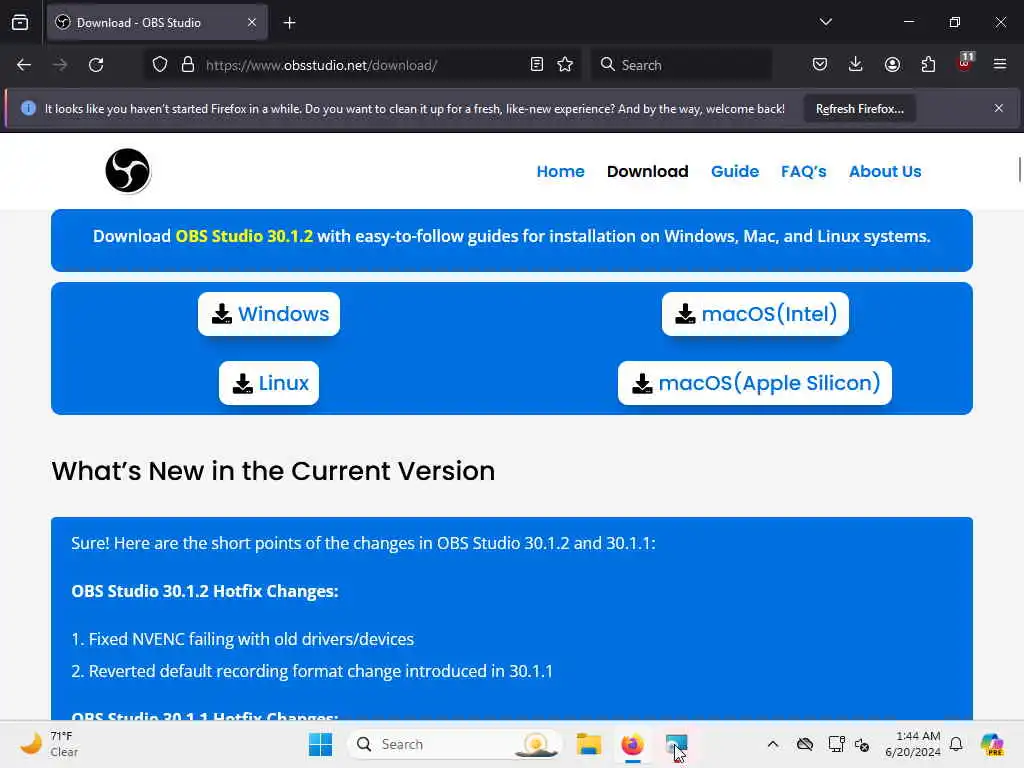Open the Guide navigation link
This screenshot has height=768, width=1024.
735,172
